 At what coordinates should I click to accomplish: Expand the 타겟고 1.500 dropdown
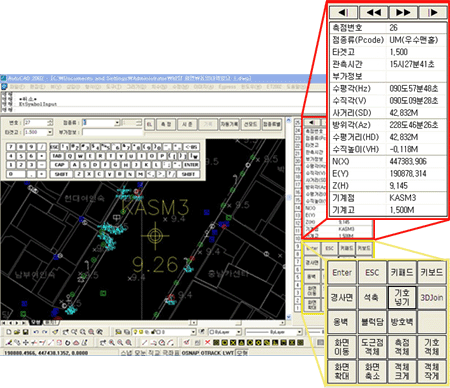[50, 132]
